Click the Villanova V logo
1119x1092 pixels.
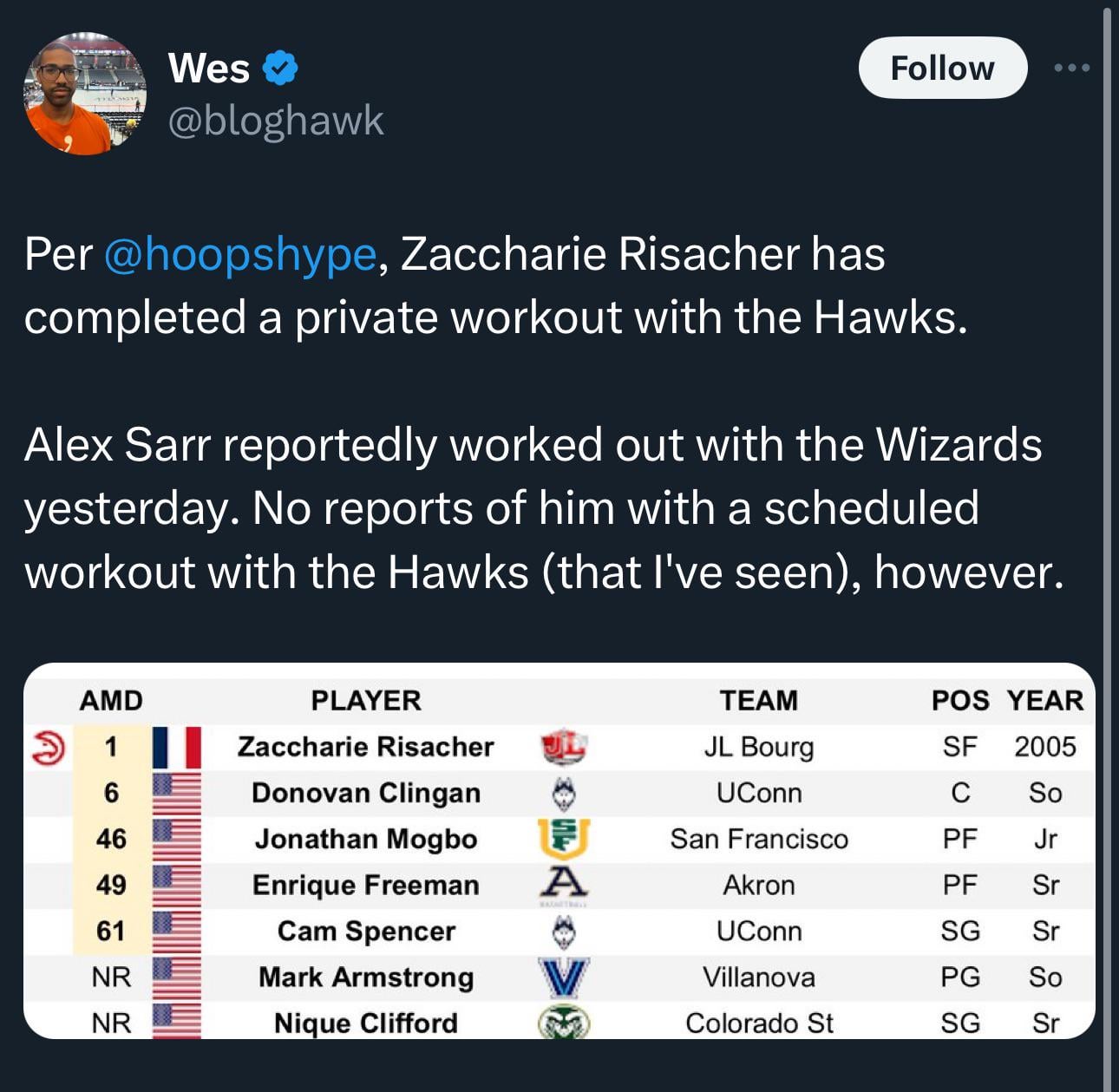click(564, 977)
